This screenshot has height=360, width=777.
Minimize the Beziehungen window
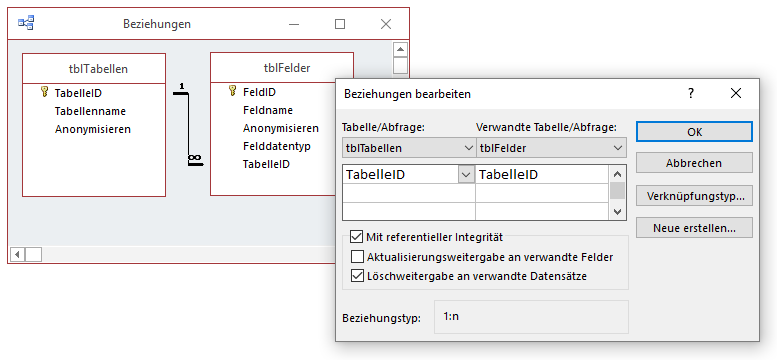coord(294,24)
